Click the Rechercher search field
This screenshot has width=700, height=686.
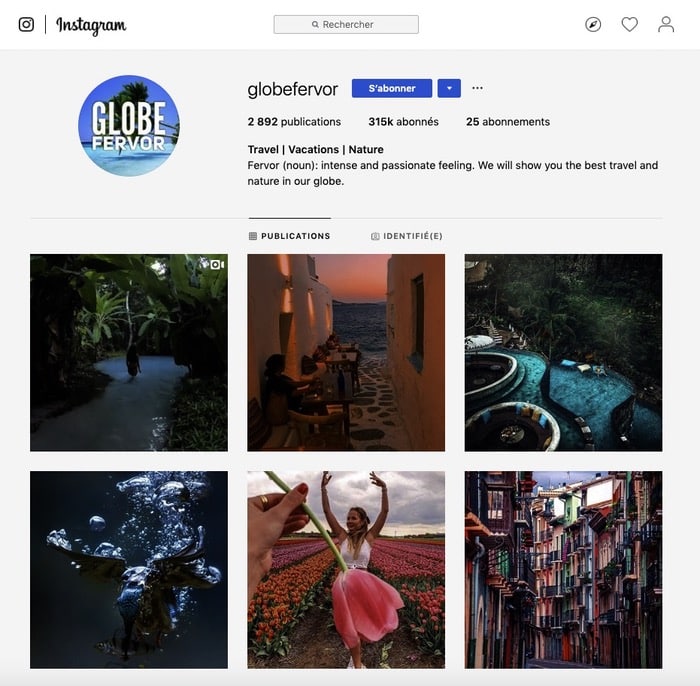346,25
